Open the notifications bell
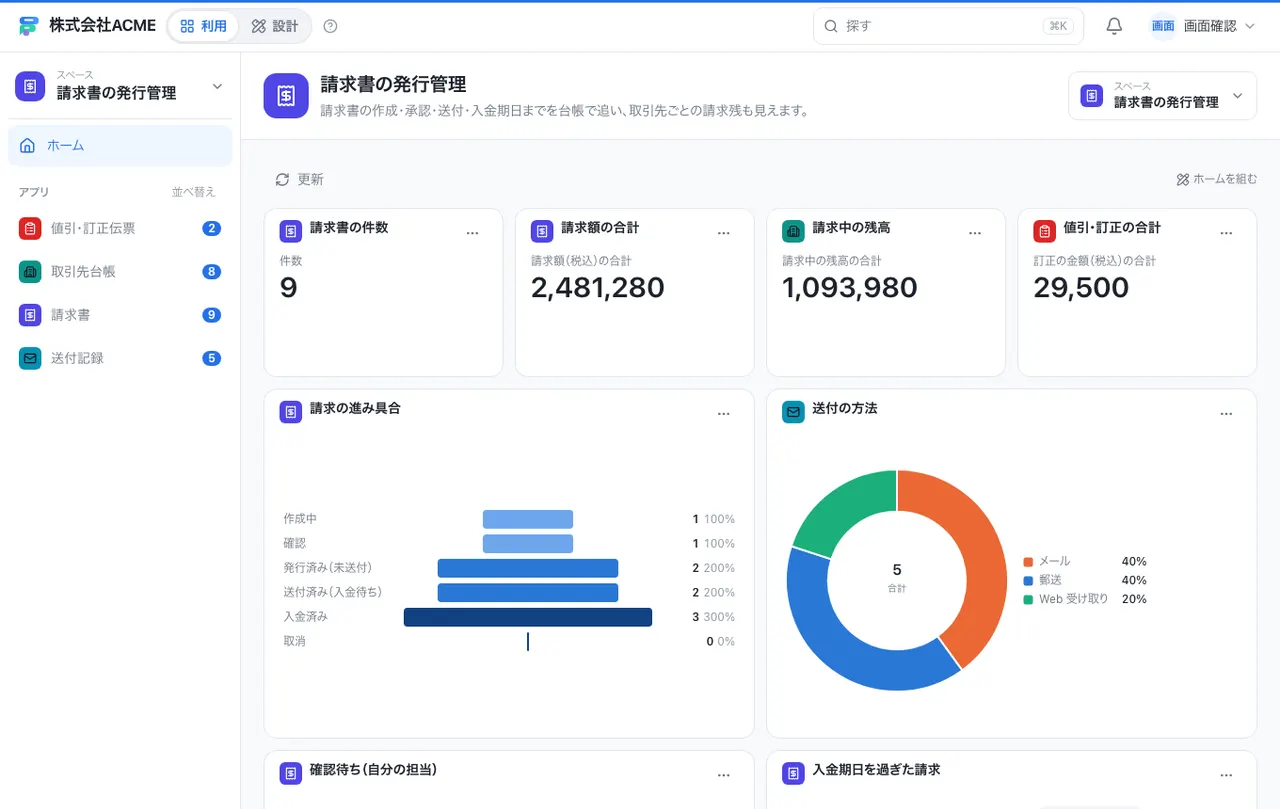This screenshot has width=1280, height=809. (x=1114, y=26)
